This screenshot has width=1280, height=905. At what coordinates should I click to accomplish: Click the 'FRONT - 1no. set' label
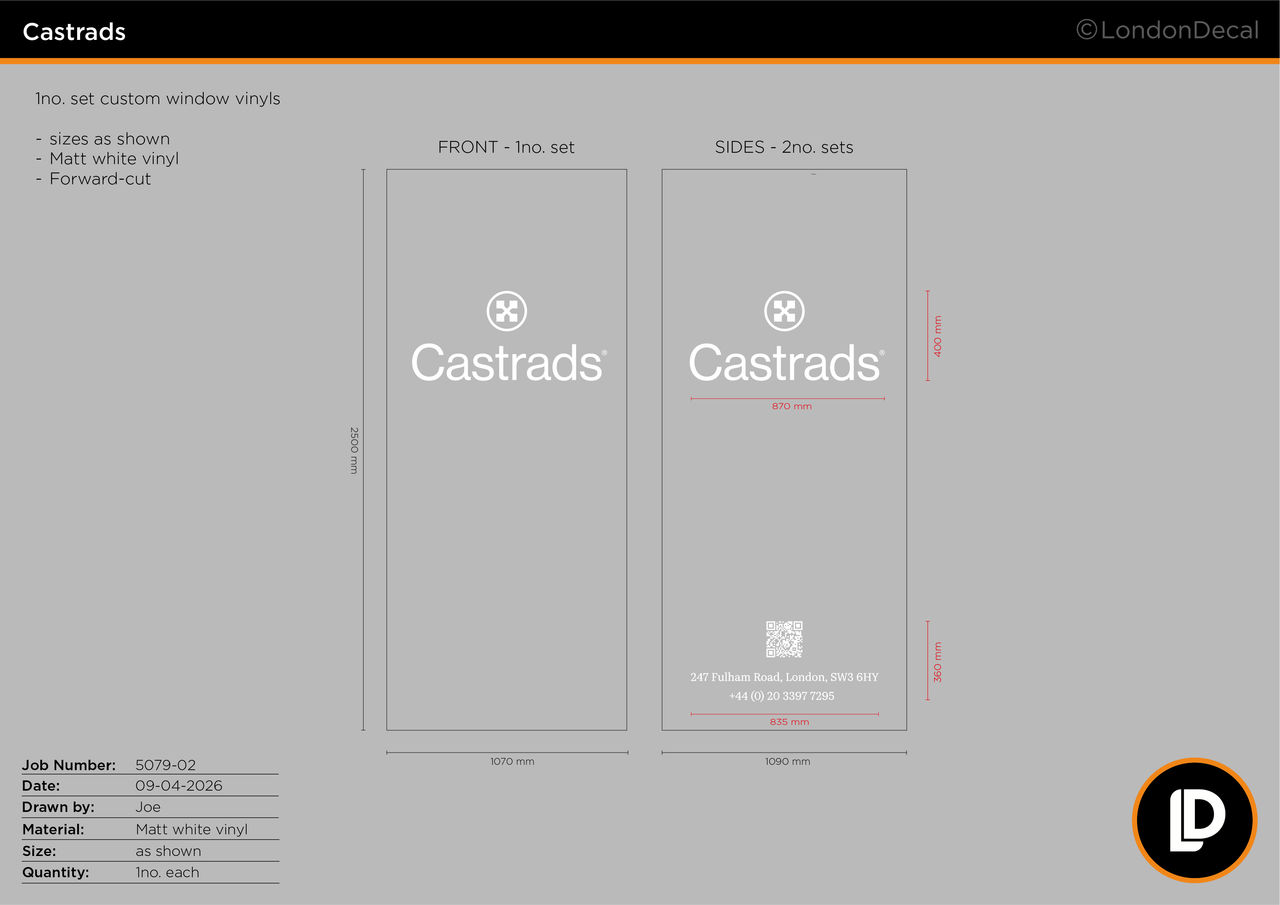click(506, 147)
